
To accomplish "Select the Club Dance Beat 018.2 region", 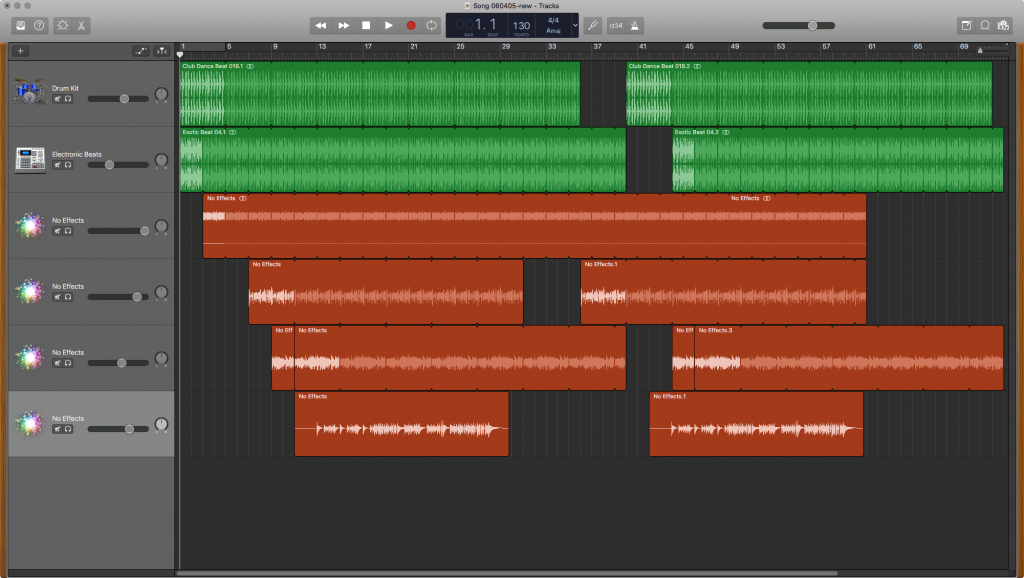I will point(809,93).
